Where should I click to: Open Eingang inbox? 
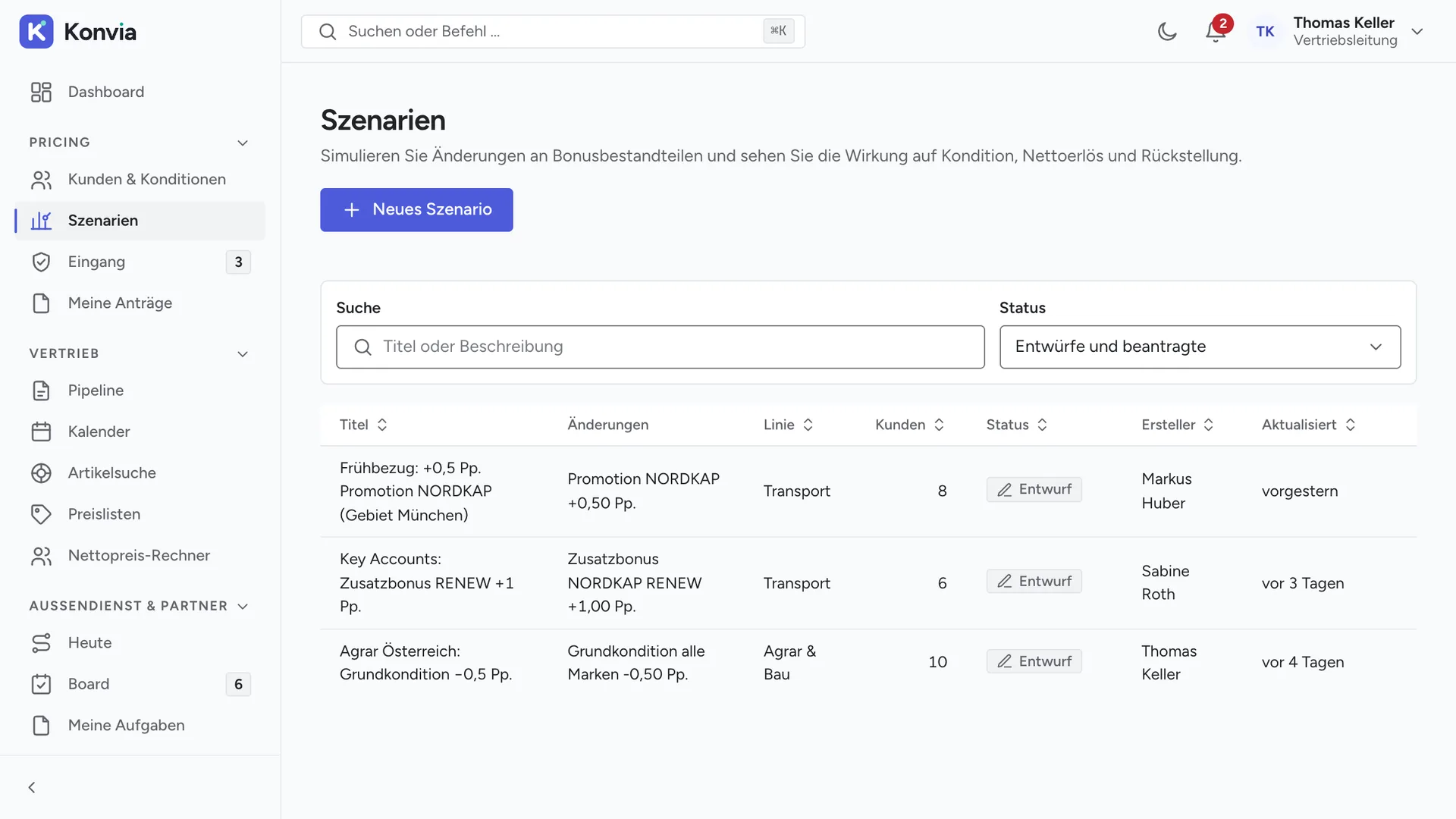click(140, 262)
